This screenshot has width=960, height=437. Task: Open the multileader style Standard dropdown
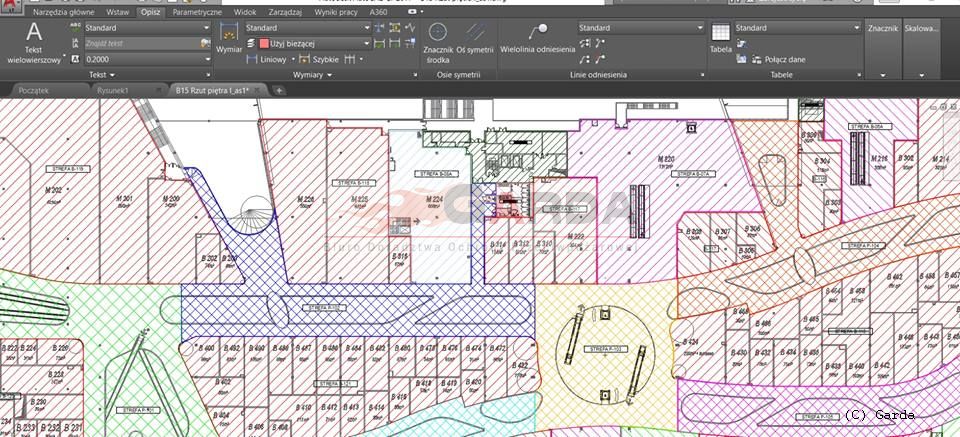(x=641, y=28)
